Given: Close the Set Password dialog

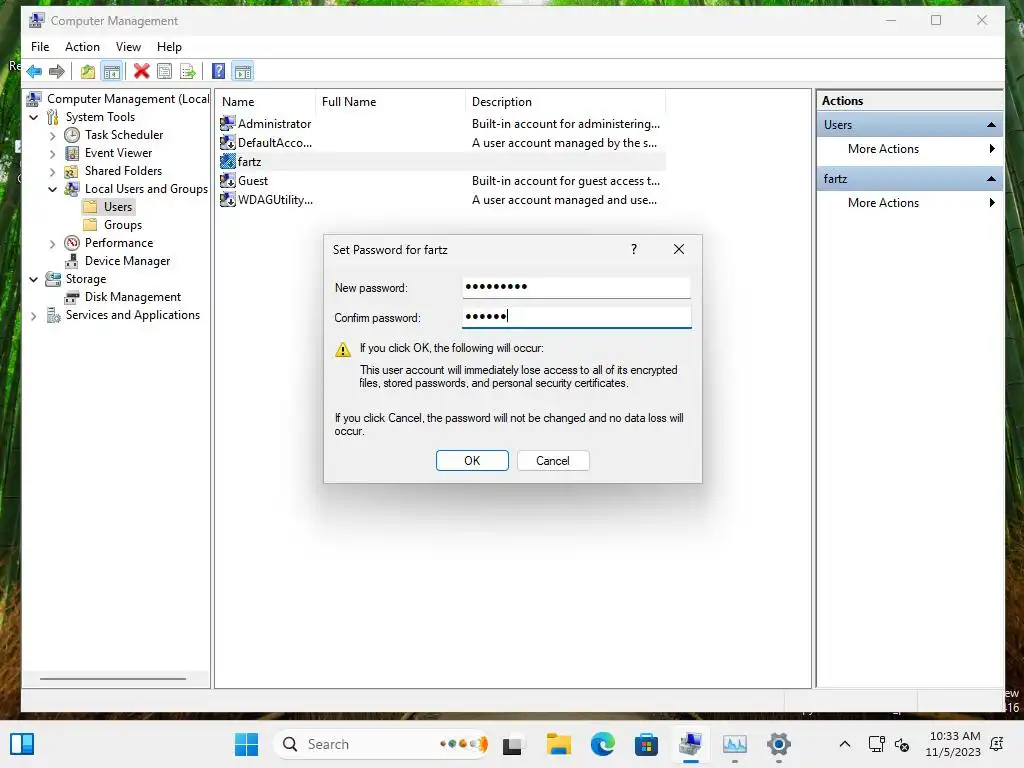Looking at the screenshot, I should click(679, 249).
